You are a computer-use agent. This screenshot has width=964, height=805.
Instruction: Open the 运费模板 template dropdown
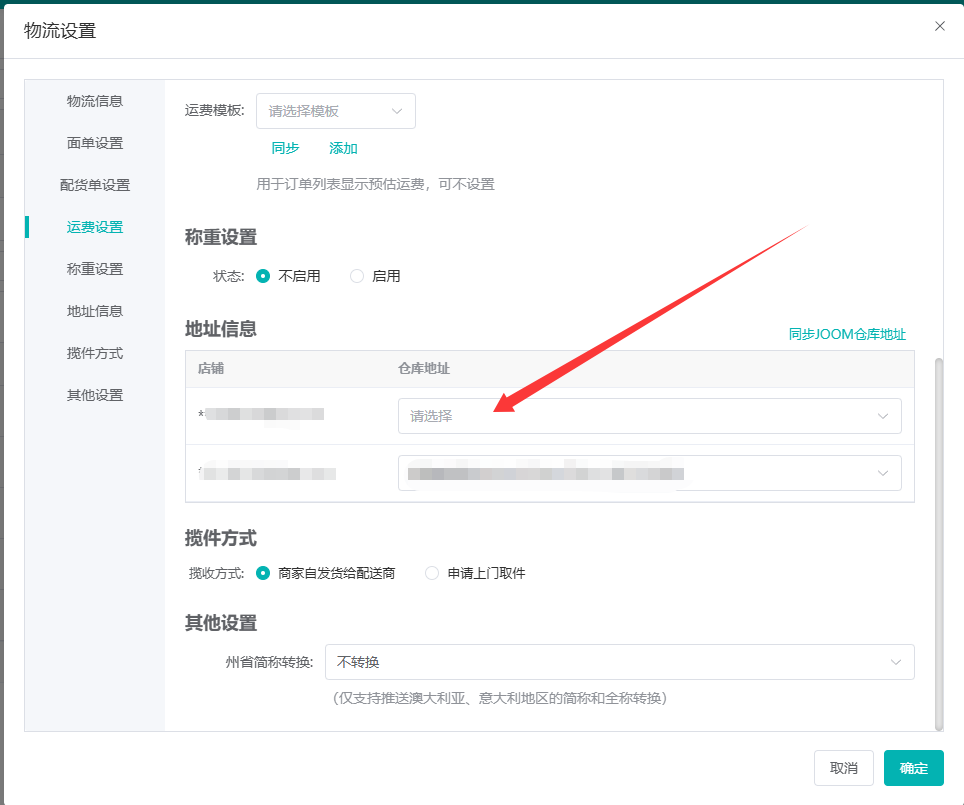click(x=336, y=111)
